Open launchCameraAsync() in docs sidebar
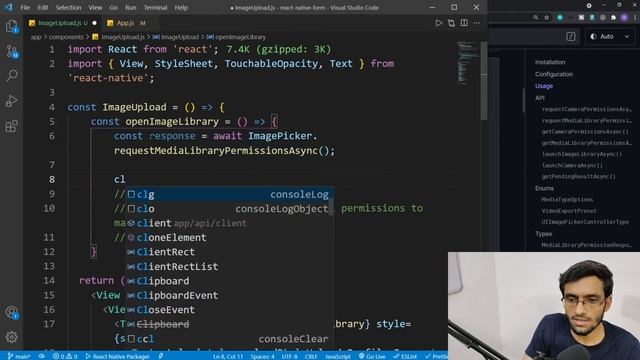Screen dimensions: 640x360 coord(572,165)
